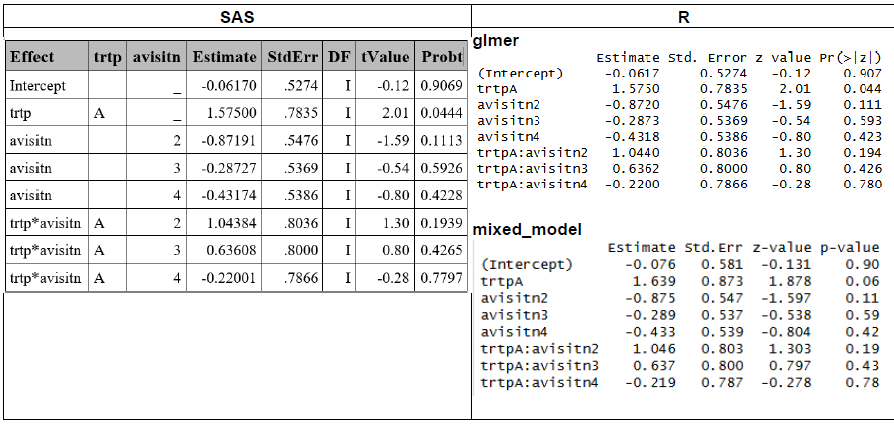Click the DF column header
The image size is (894, 425).
(x=338, y=56)
